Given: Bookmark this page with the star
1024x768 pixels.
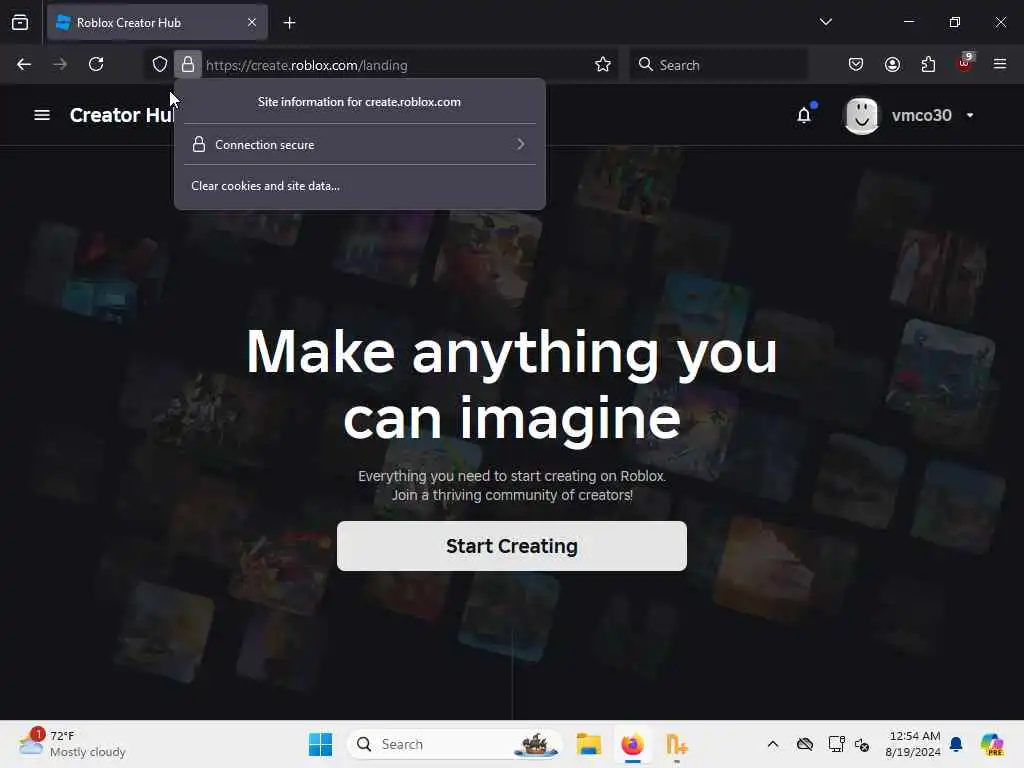Looking at the screenshot, I should [x=603, y=64].
